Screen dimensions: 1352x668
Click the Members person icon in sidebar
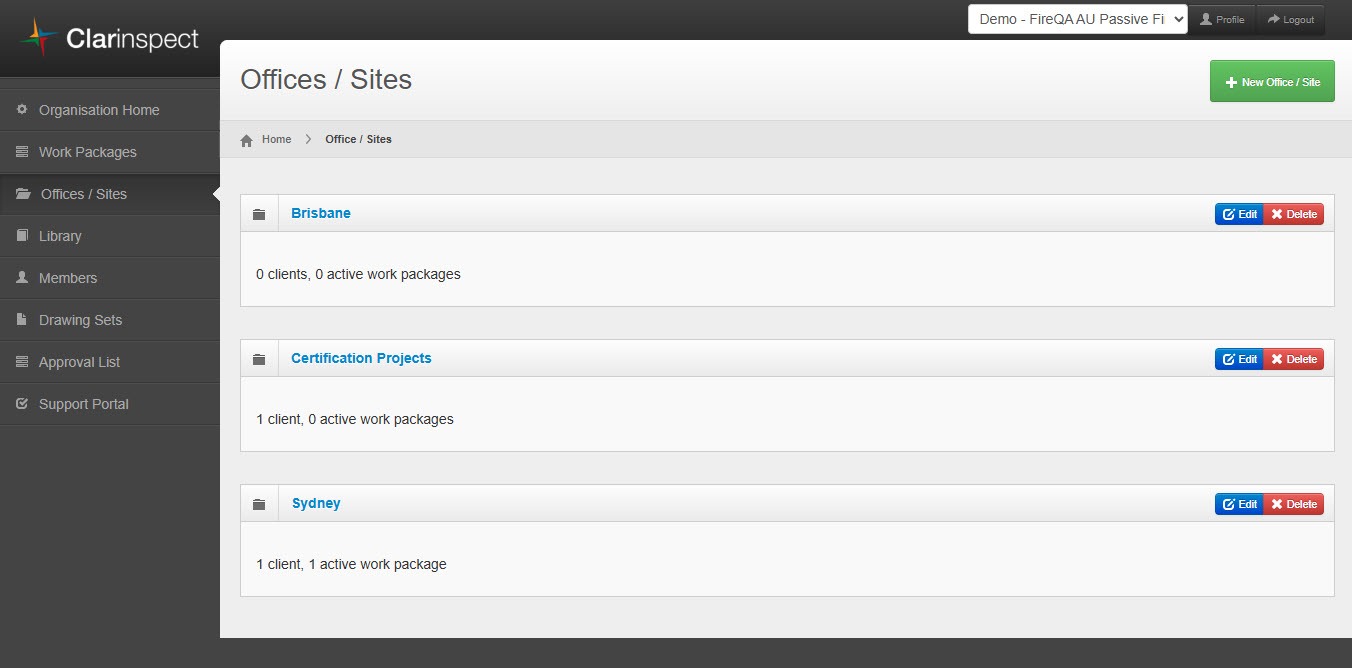22,278
